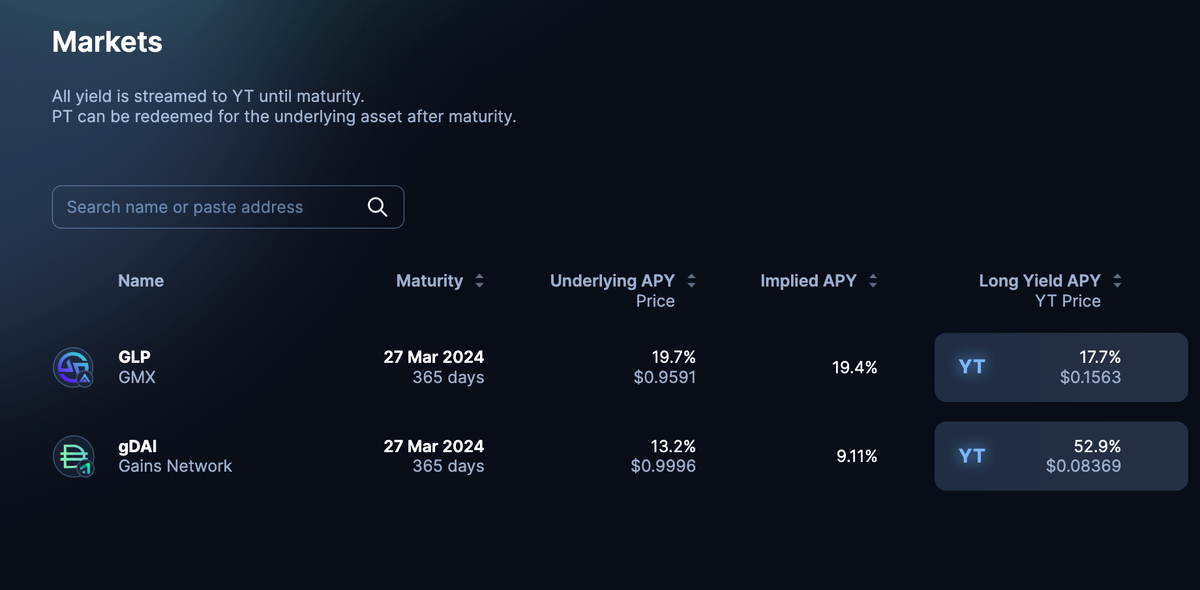Click the Maturity column header
The image size is (1200, 590).
click(429, 281)
